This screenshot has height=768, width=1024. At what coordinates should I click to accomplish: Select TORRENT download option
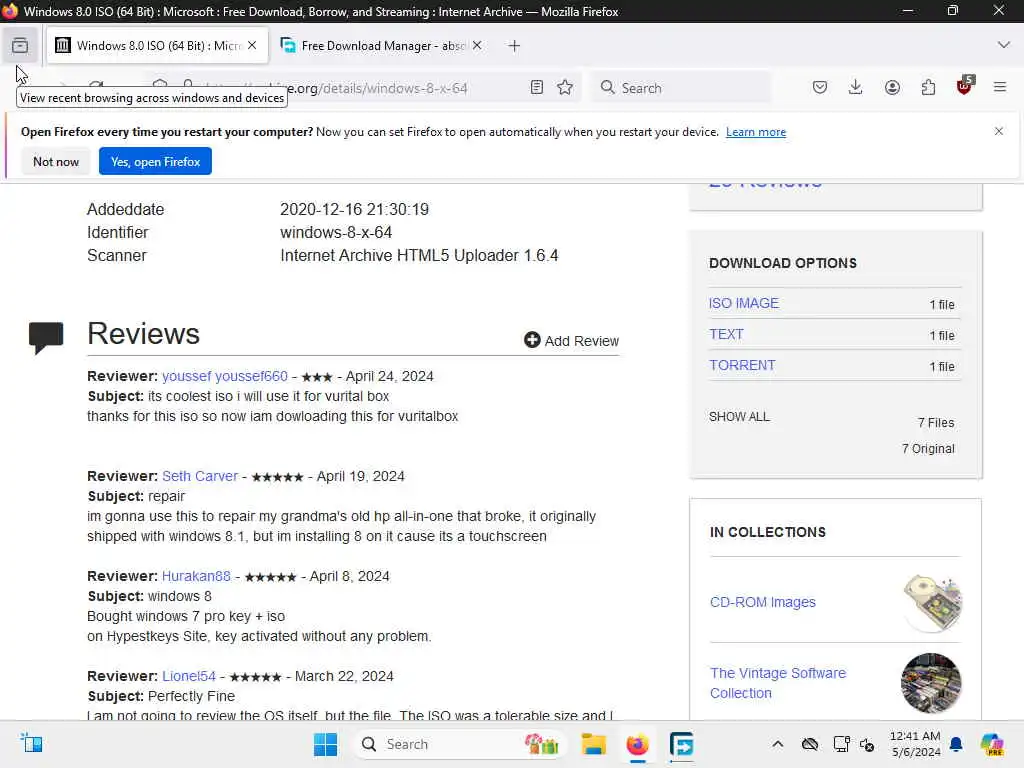[742, 365]
